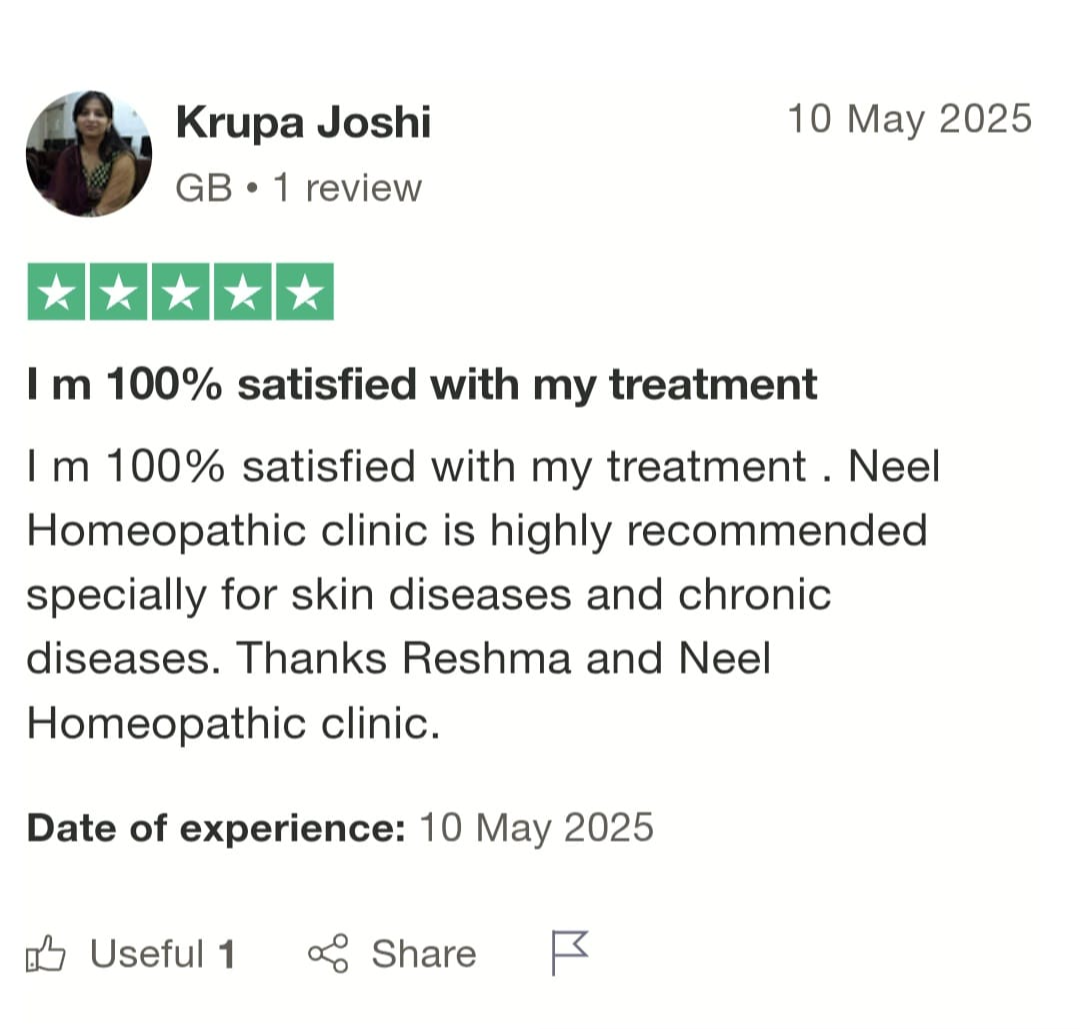The image size is (1080, 1029).
Task: Mark review as Useful via text label
Action: [147, 954]
